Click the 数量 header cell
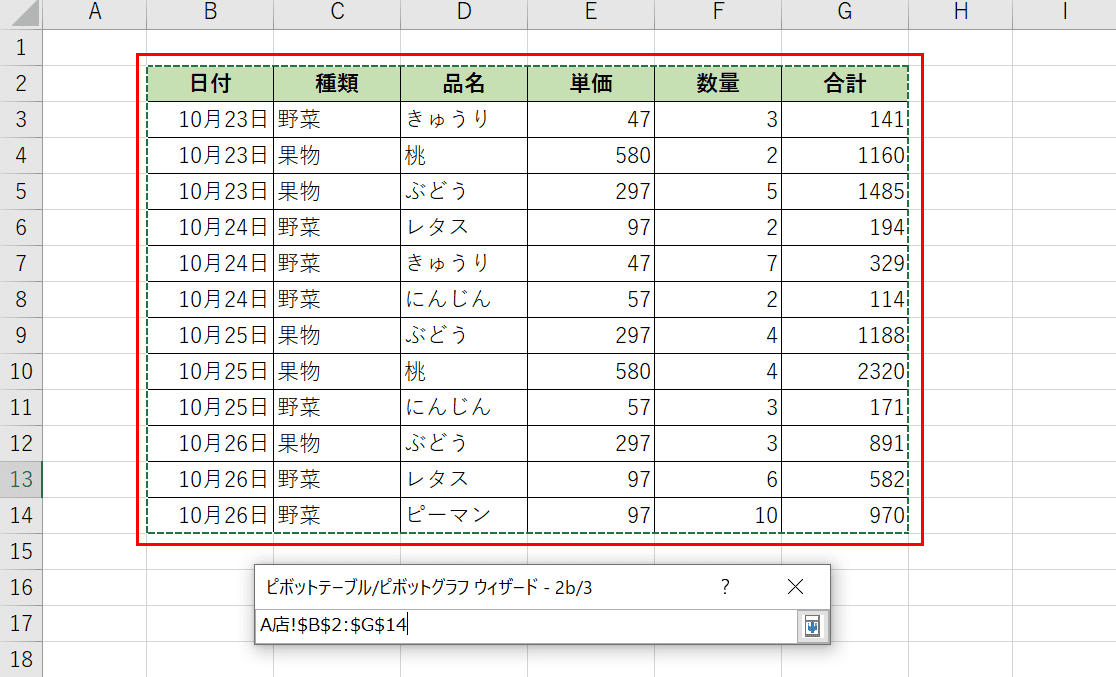Image resolution: width=1116 pixels, height=677 pixels. (x=718, y=83)
